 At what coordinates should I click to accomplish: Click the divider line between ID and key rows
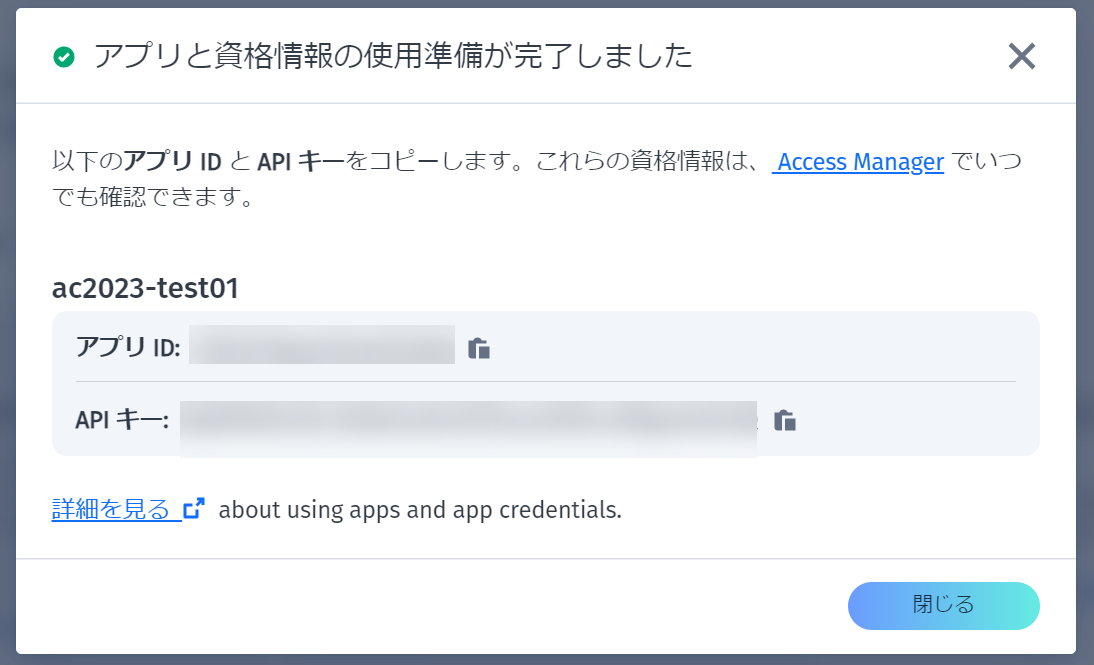tap(545, 382)
